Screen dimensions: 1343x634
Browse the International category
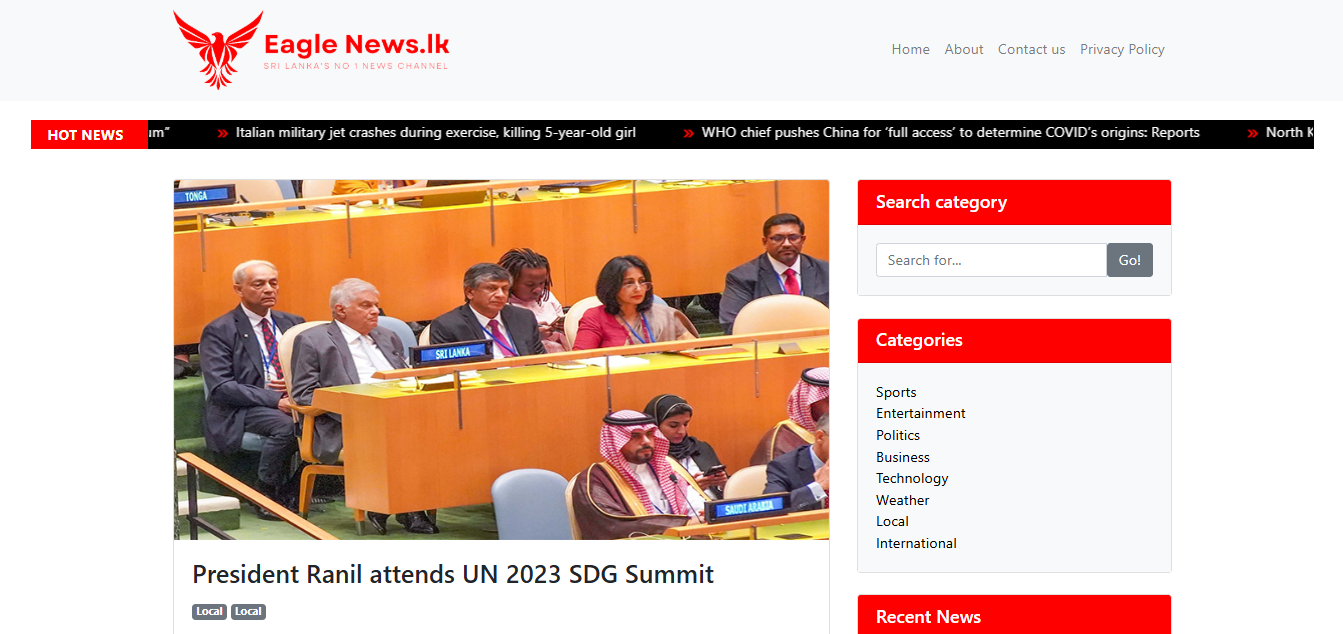click(916, 543)
